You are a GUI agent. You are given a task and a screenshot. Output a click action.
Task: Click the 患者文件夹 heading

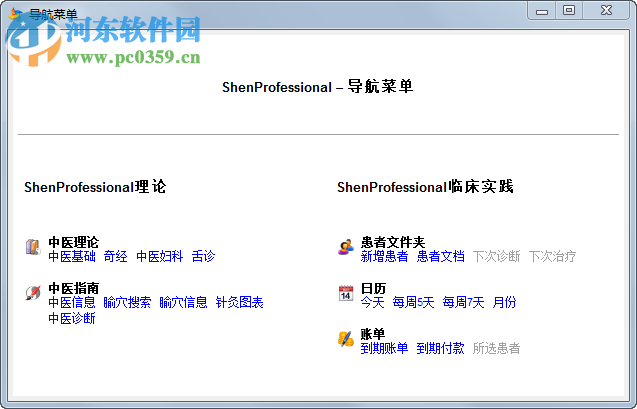(x=393, y=242)
